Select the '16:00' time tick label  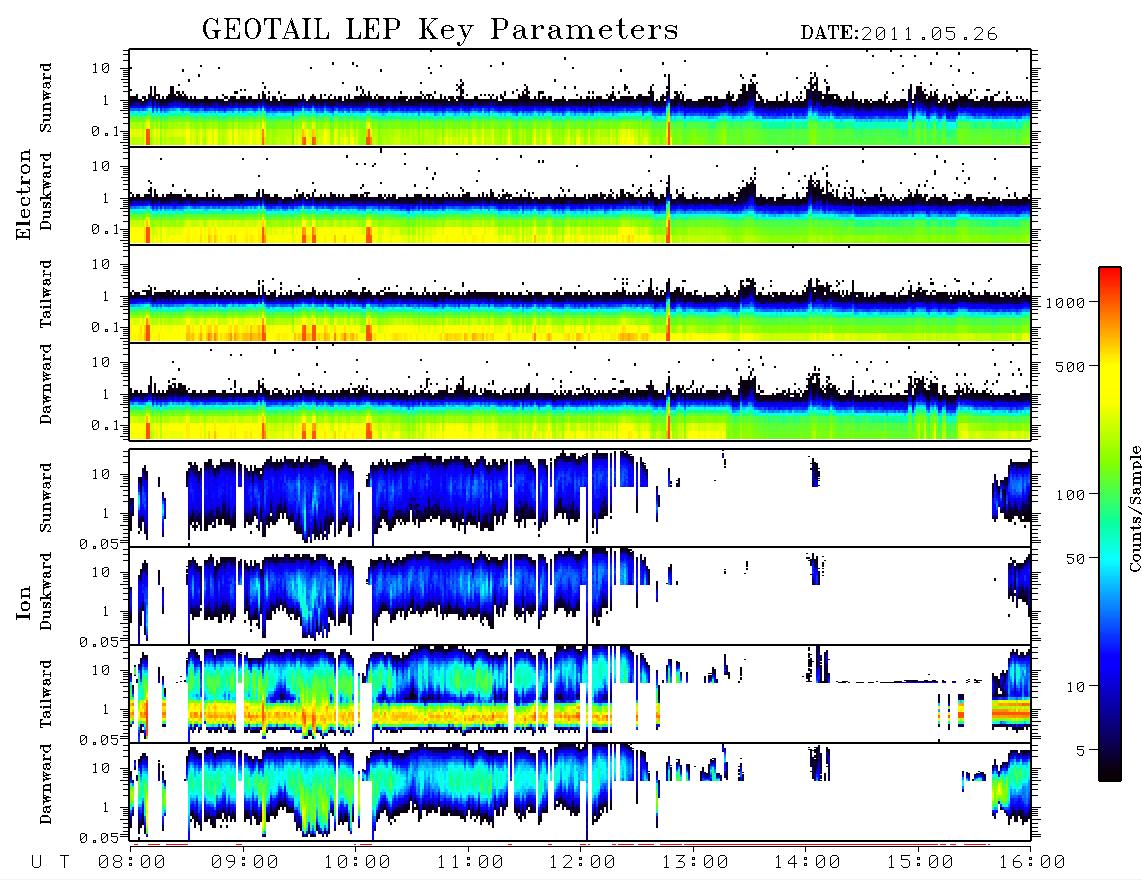1032,862
